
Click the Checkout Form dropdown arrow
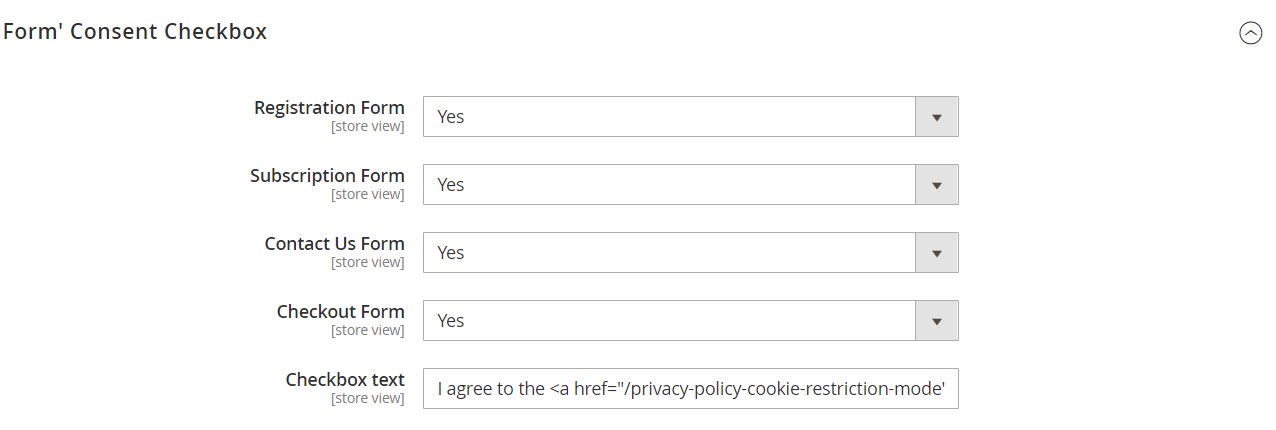(937, 321)
